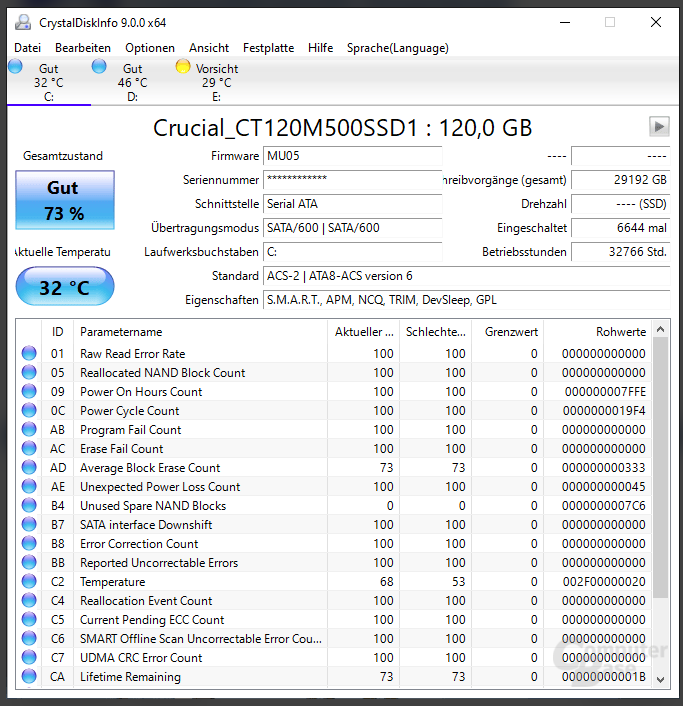Click the 32 °C temperature button
This screenshot has height=706, width=683.
[x=65, y=286]
